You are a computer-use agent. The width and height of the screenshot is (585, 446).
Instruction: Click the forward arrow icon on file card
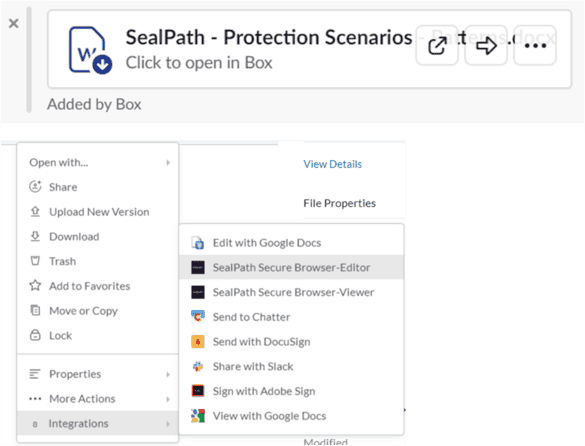486,46
